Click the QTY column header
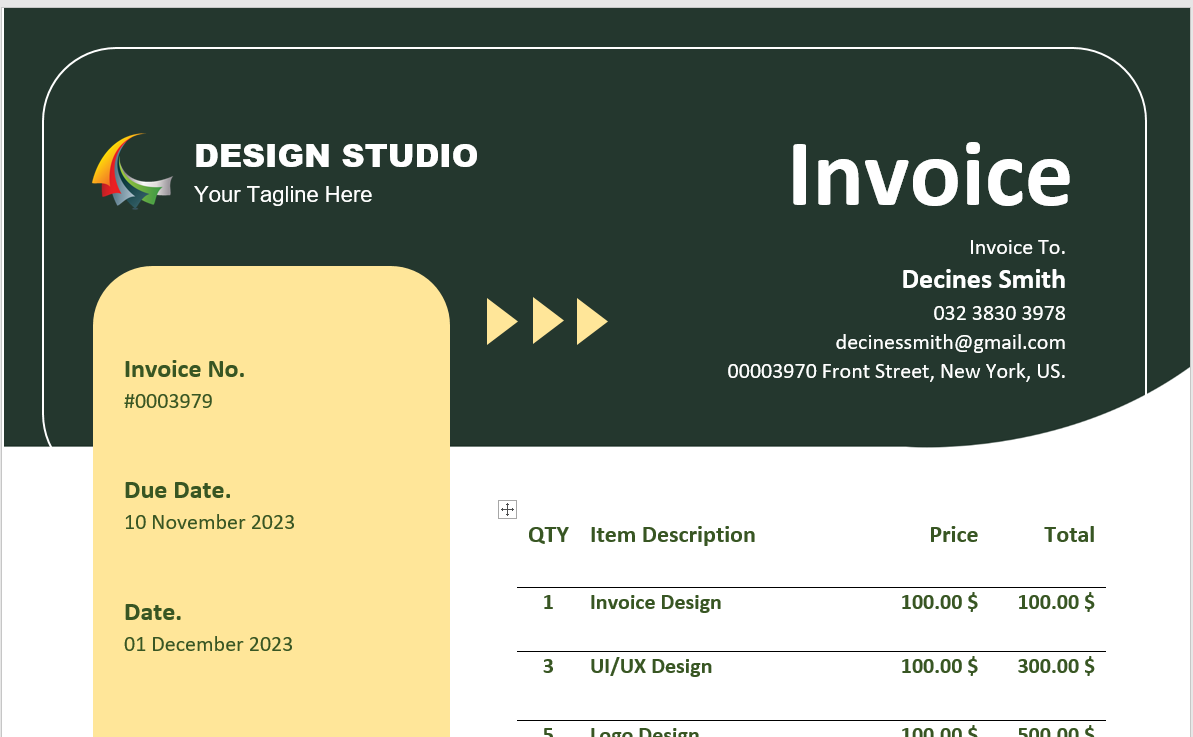This screenshot has height=737, width=1193. 548,535
